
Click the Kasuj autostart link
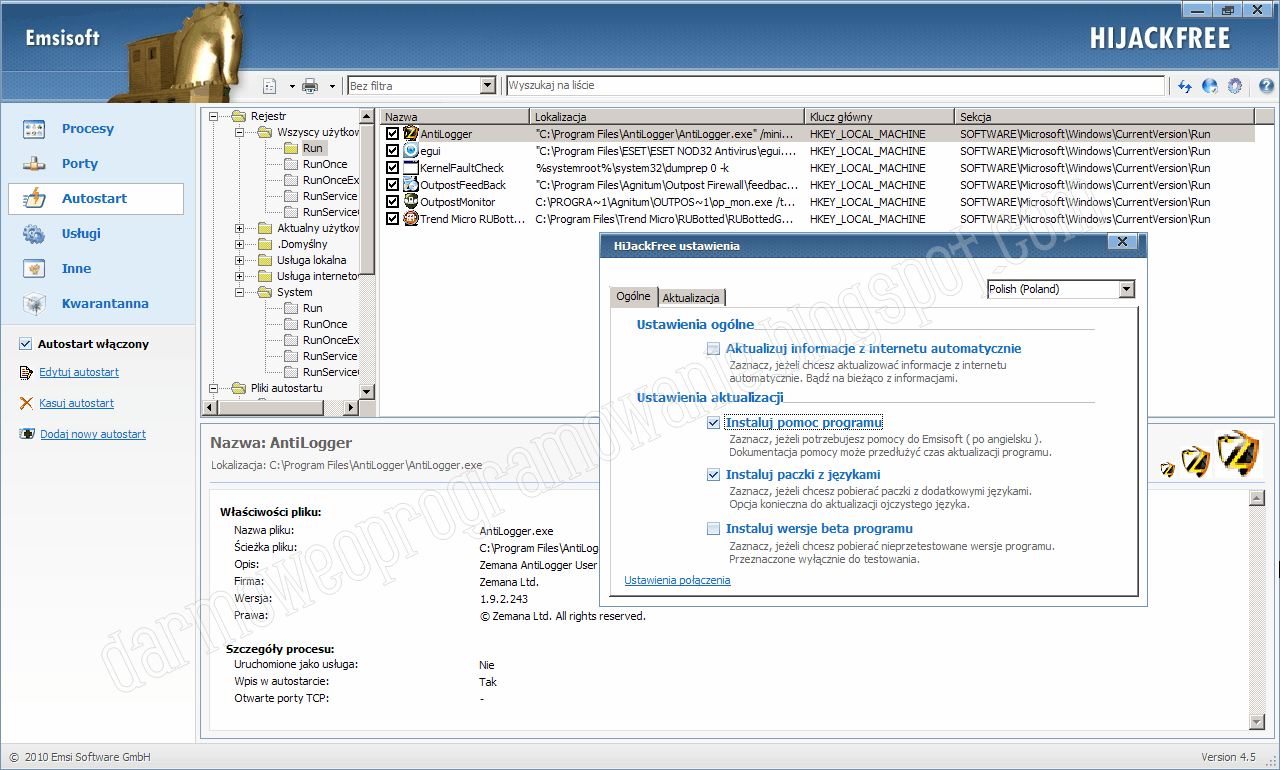(76, 404)
